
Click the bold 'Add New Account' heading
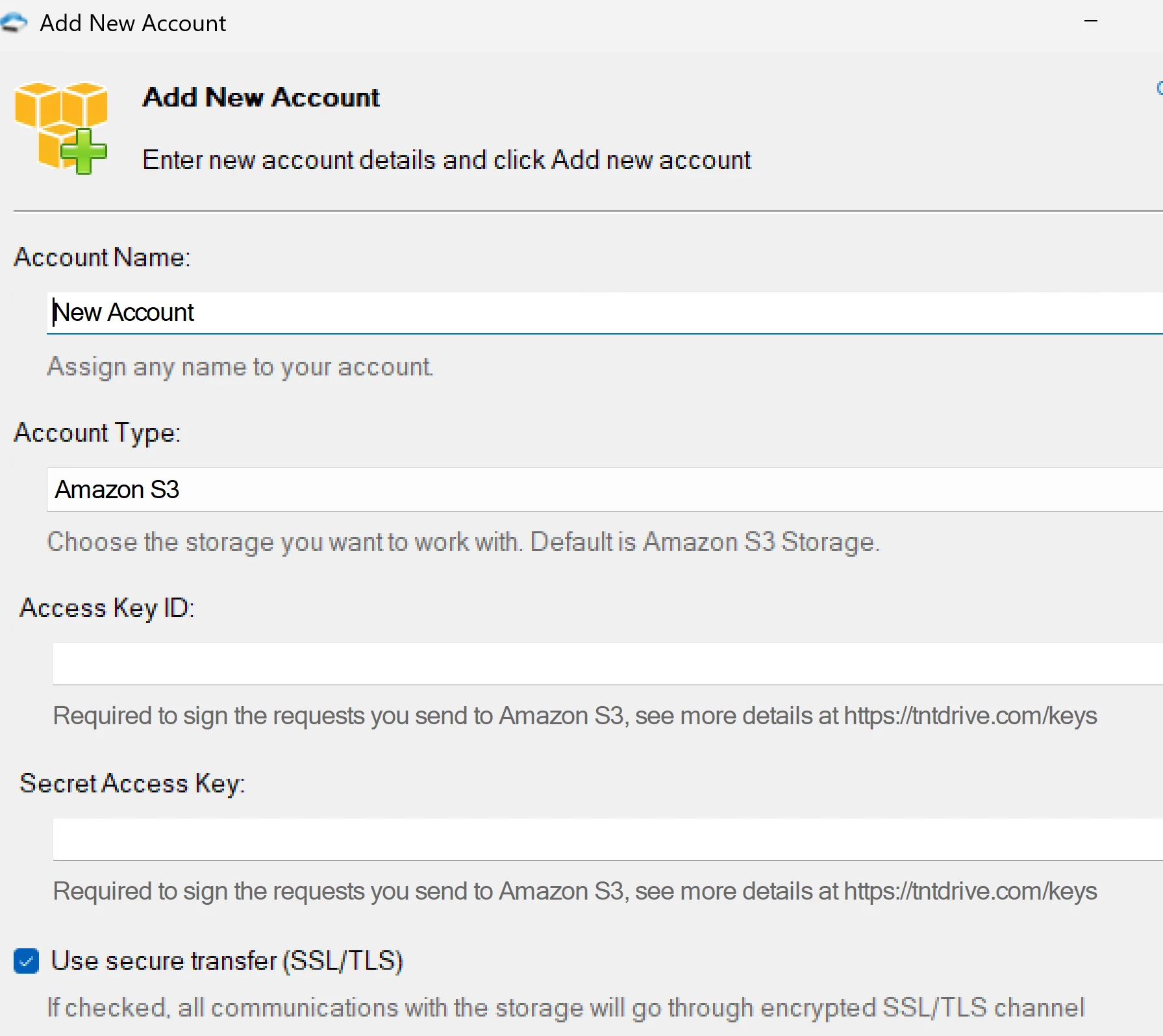click(261, 97)
